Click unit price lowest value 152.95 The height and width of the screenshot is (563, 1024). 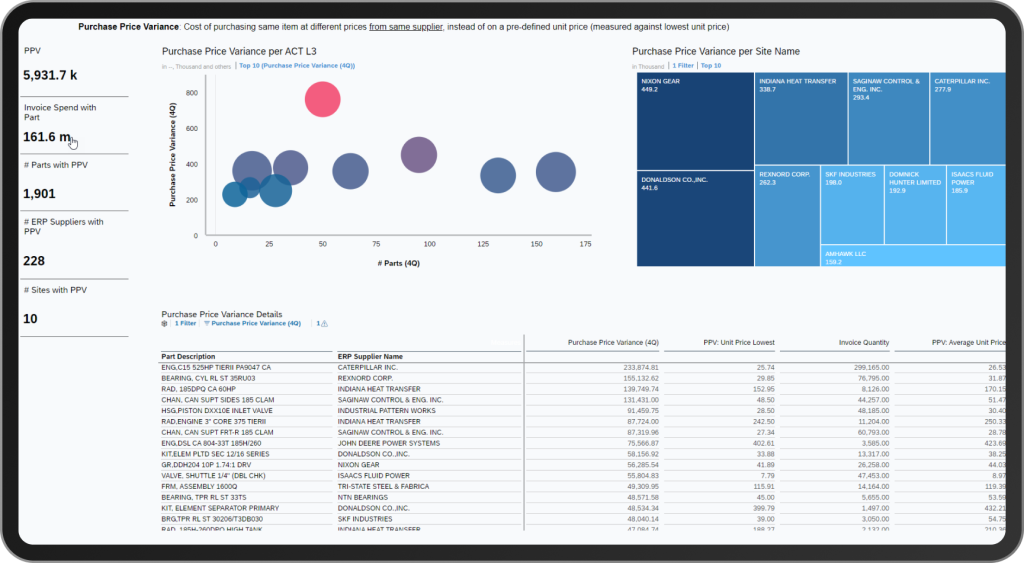[764, 389]
